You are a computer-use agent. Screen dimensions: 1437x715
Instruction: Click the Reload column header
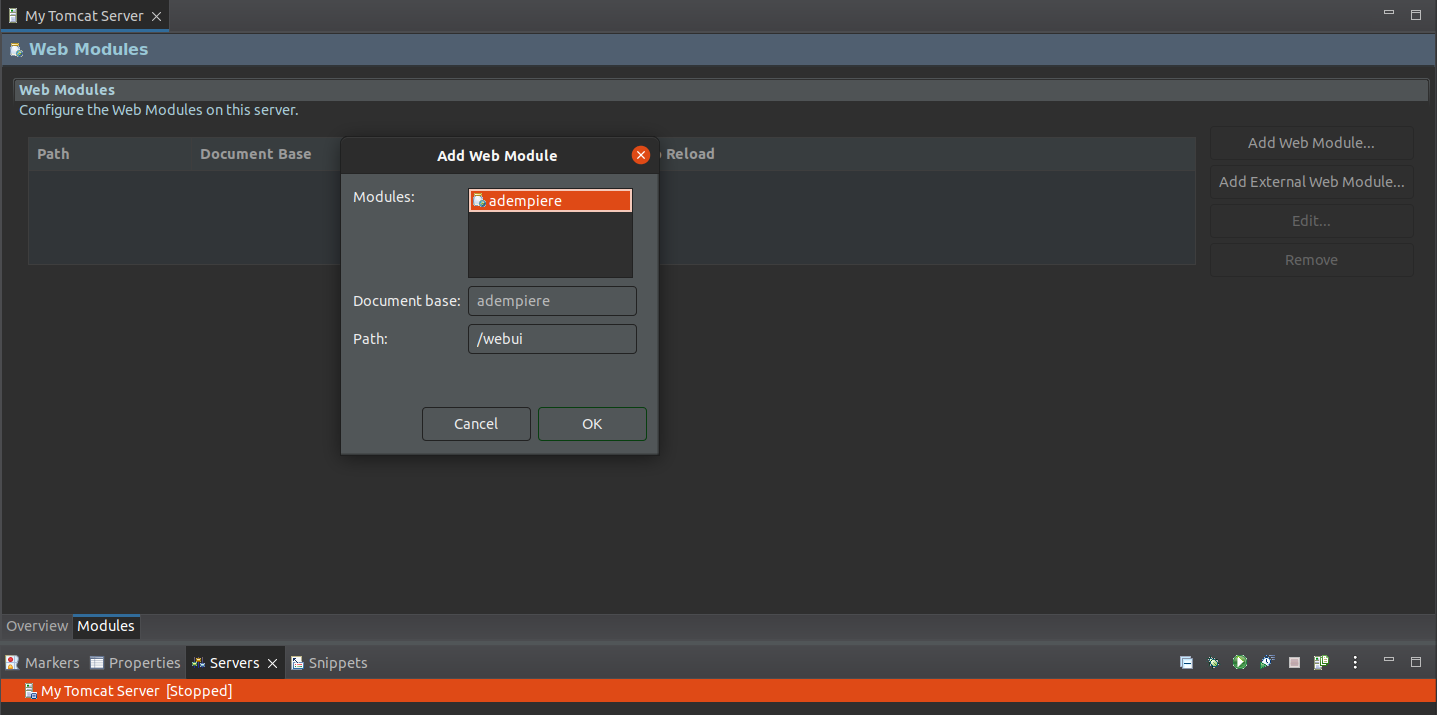click(x=690, y=154)
